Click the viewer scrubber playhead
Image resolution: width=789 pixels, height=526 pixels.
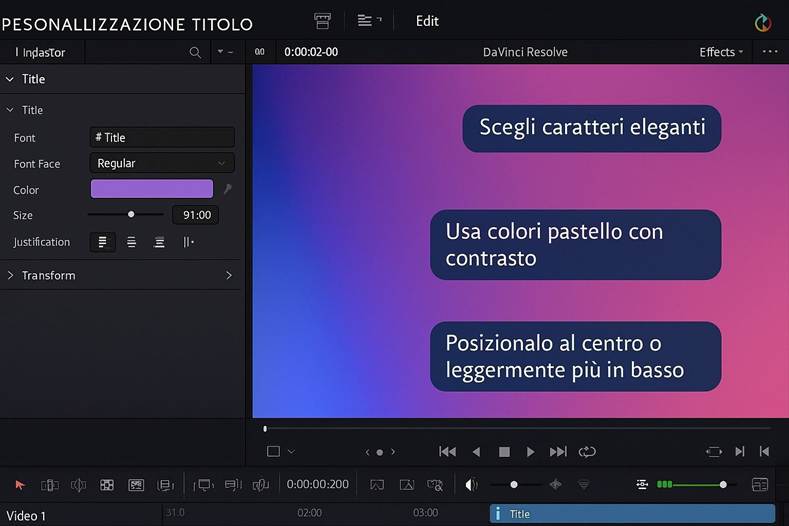[265, 429]
